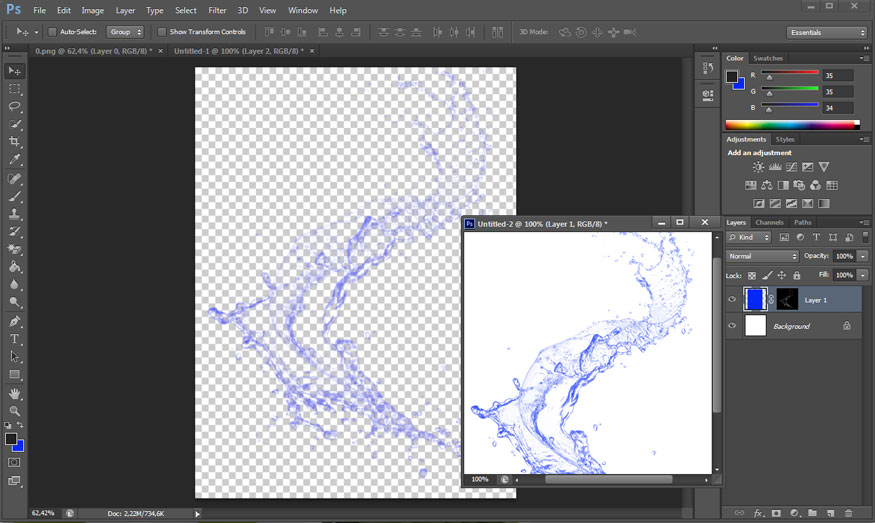The height and width of the screenshot is (523, 875).
Task: Click the Layer 1 mask thumbnail
Action: point(787,299)
